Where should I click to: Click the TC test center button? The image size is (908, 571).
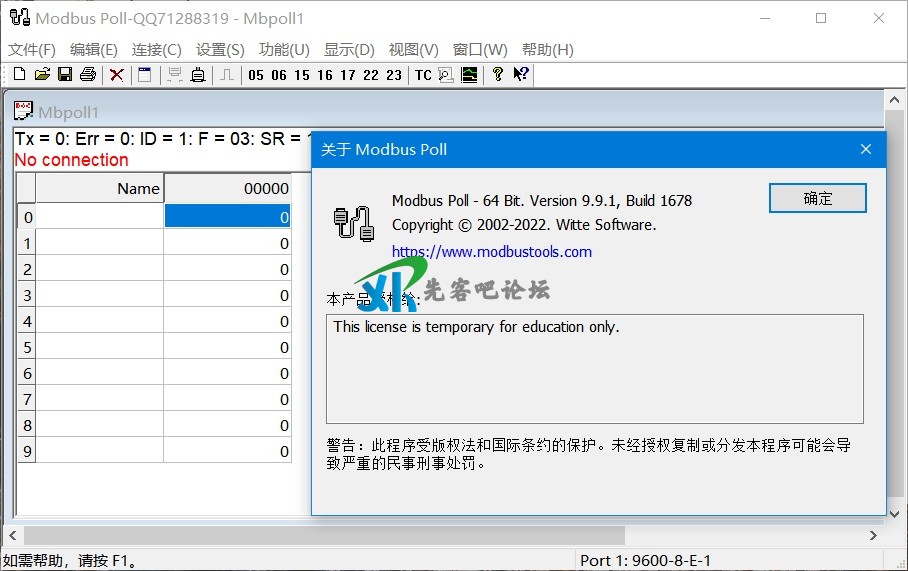423,74
